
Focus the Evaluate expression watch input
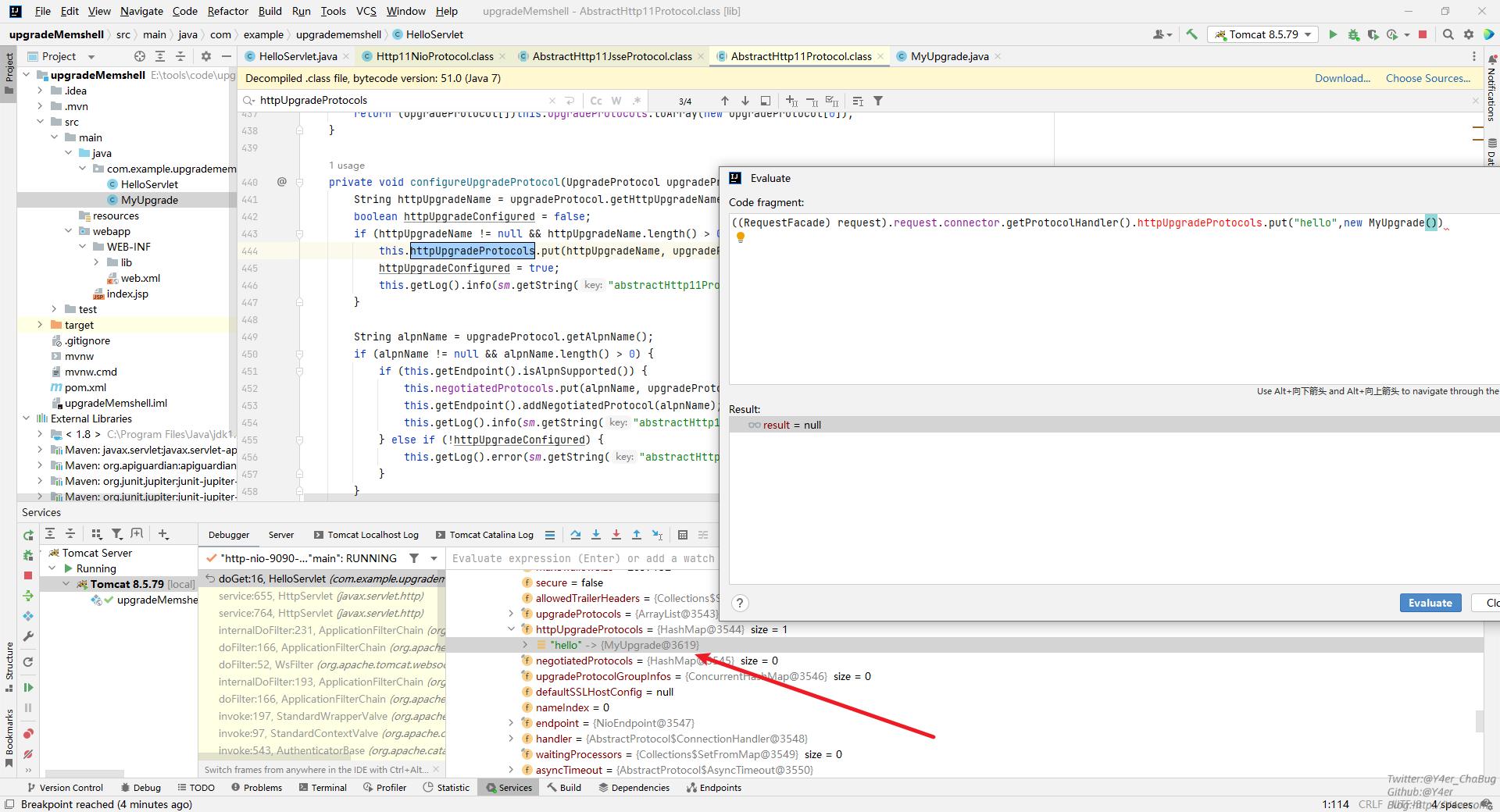tap(582, 558)
